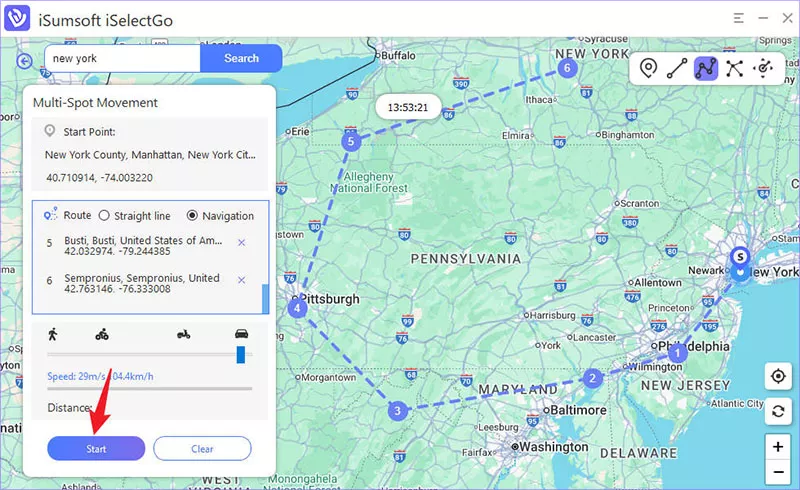Image resolution: width=800 pixels, height=490 pixels.
Task: Center the map on current location
Action: [x=777, y=376]
